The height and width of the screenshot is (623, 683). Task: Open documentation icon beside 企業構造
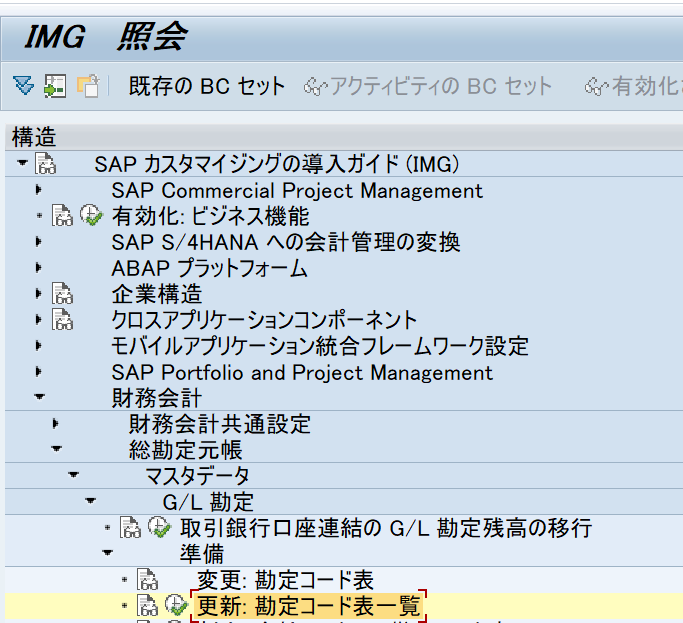point(62,294)
